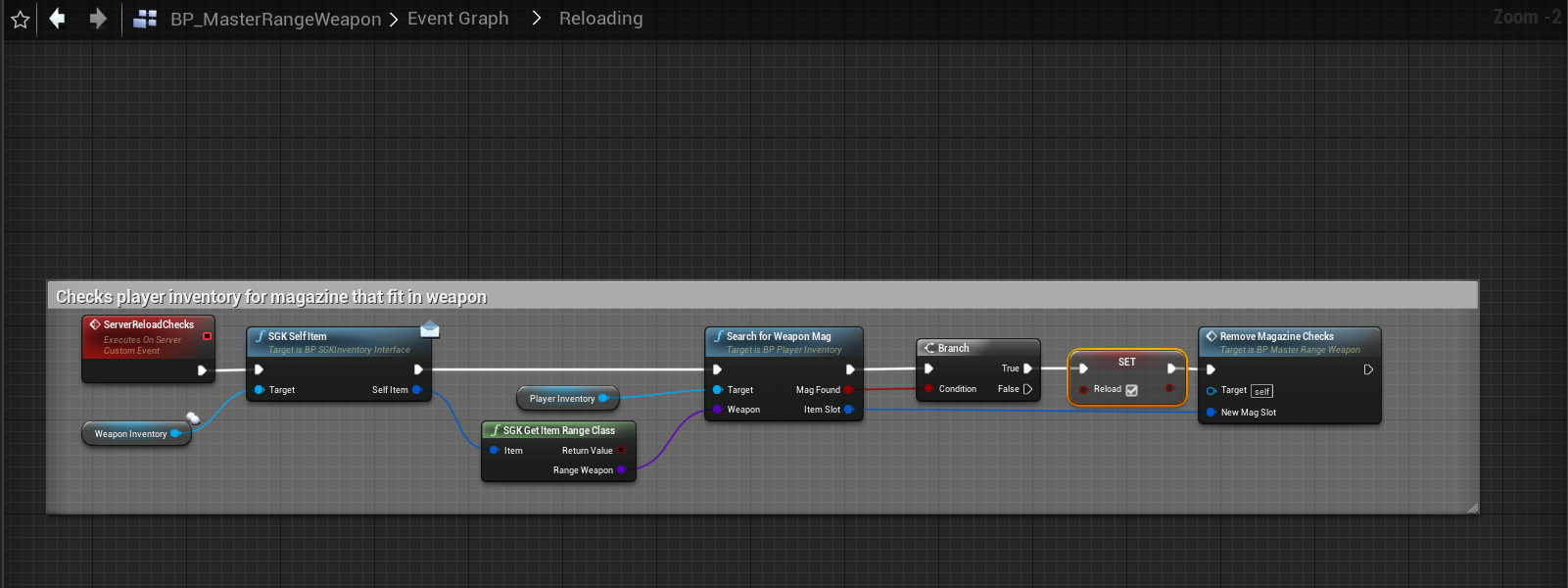Select the Reloading breadcrumb item
Screen dimensions: 1568x588
click(600, 19)
